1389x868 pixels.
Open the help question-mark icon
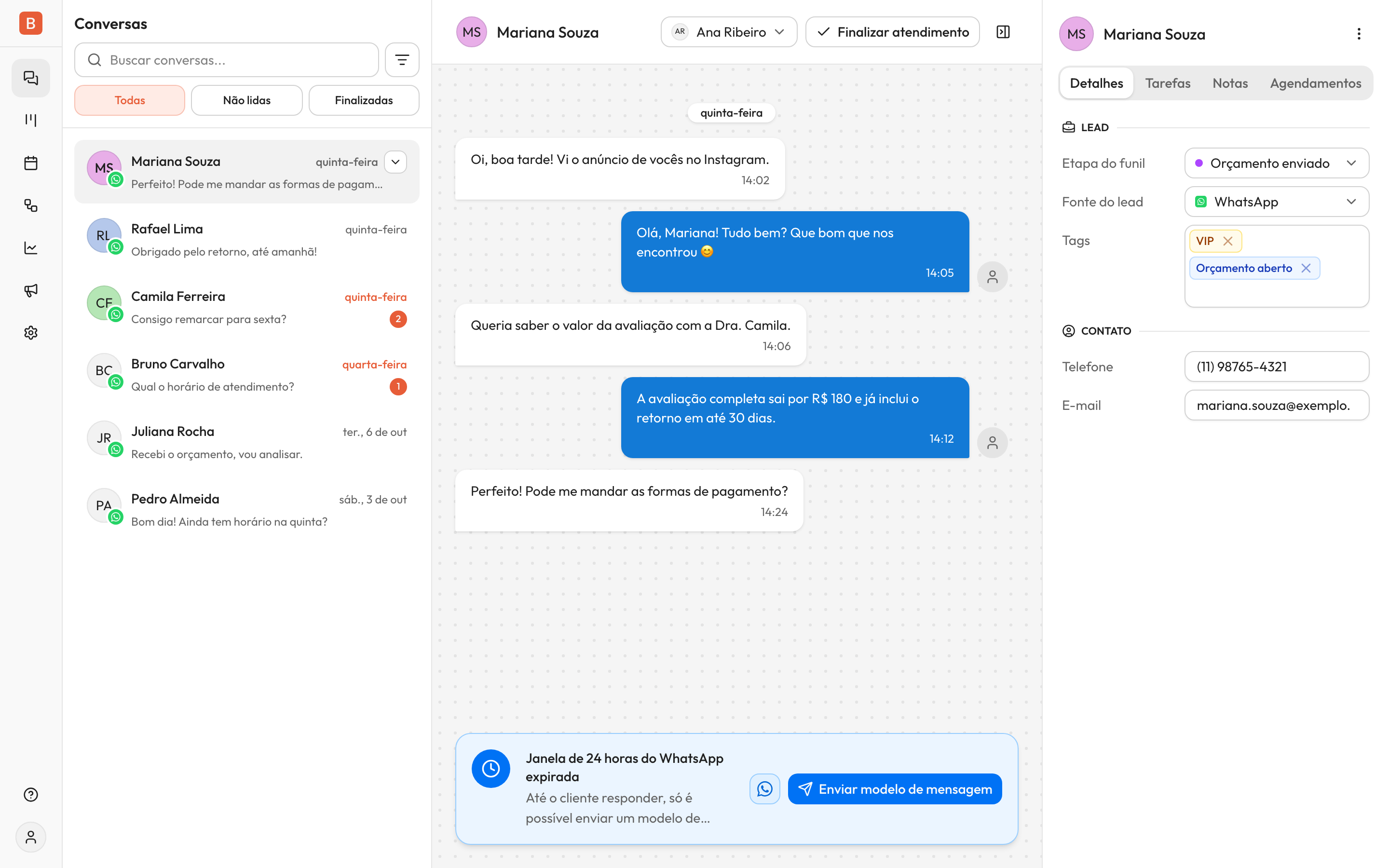31,795
